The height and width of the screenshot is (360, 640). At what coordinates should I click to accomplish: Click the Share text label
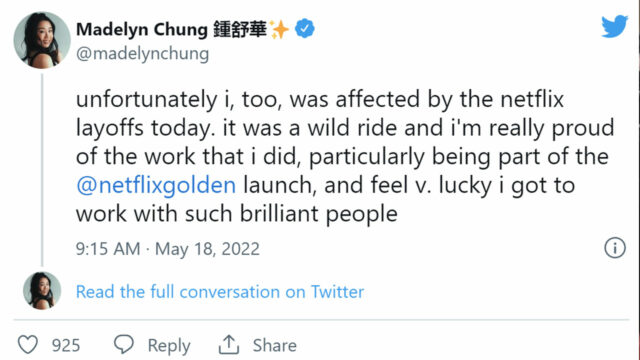coord(274,345)
